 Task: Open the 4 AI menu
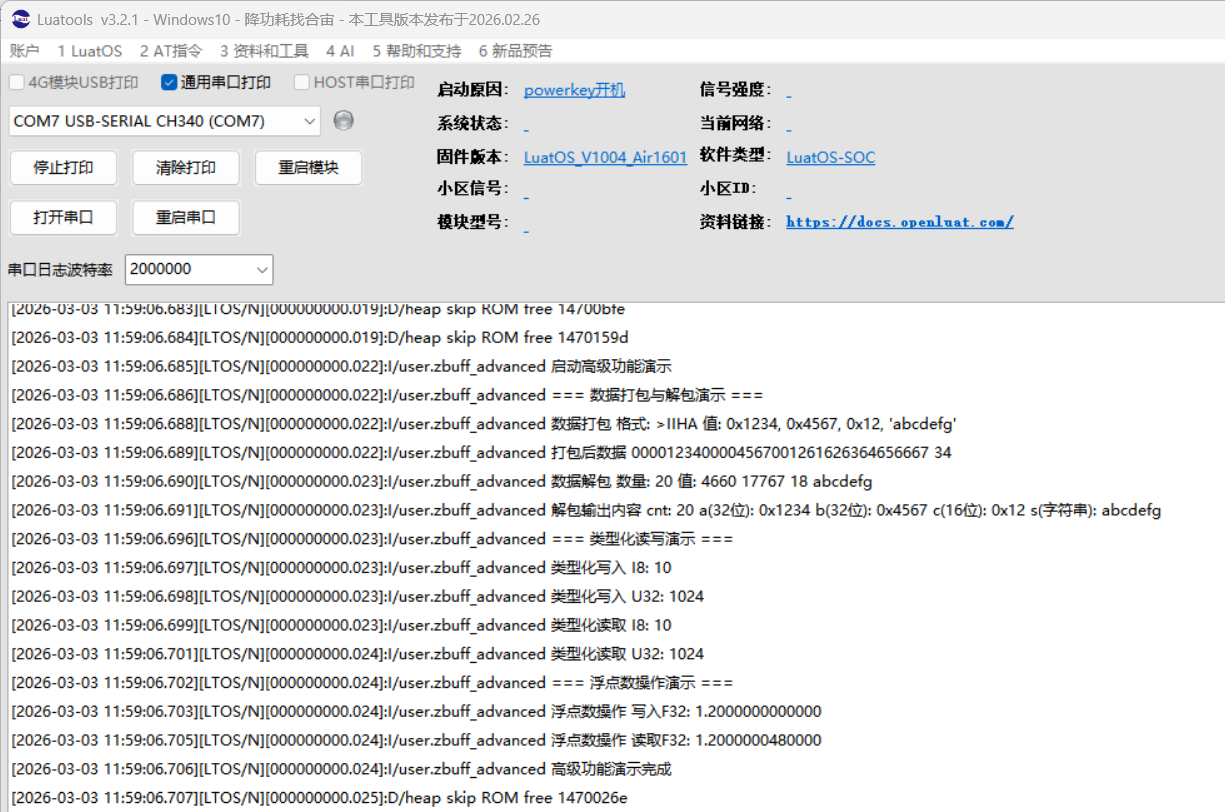click(340, 51)
